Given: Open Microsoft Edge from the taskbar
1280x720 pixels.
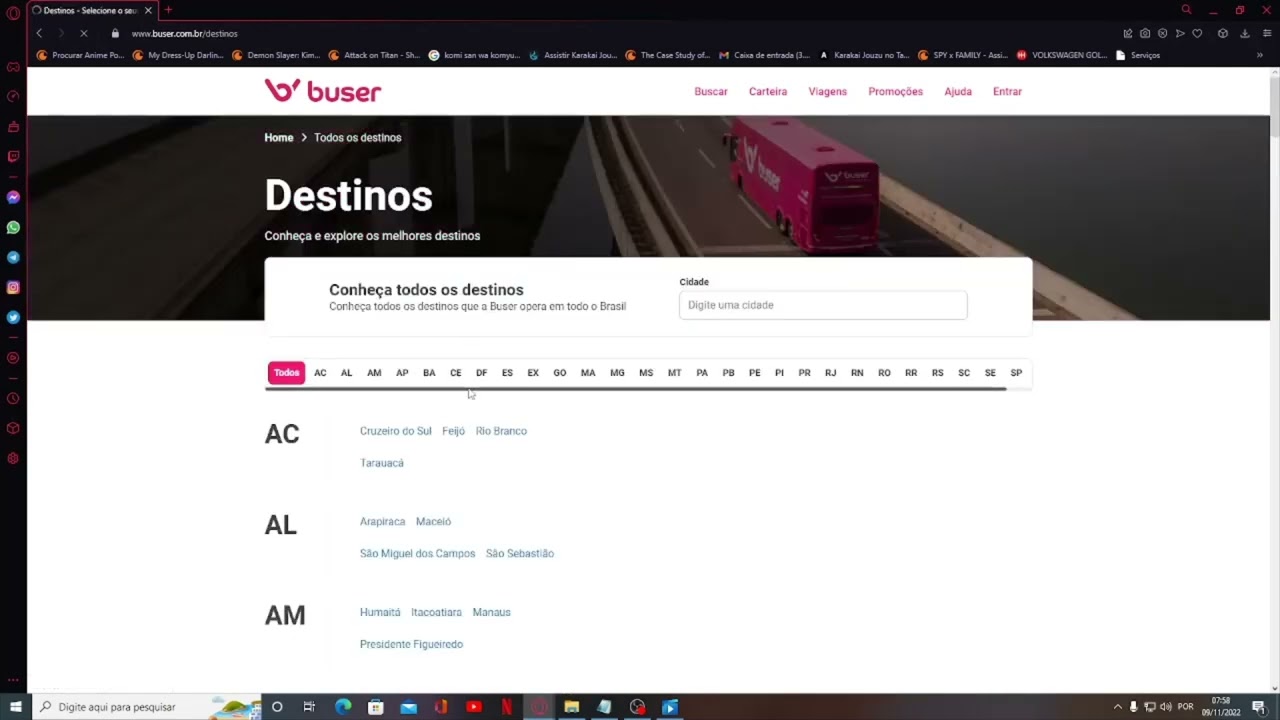Looking at the screenshot, I should [x=343, y=707].
